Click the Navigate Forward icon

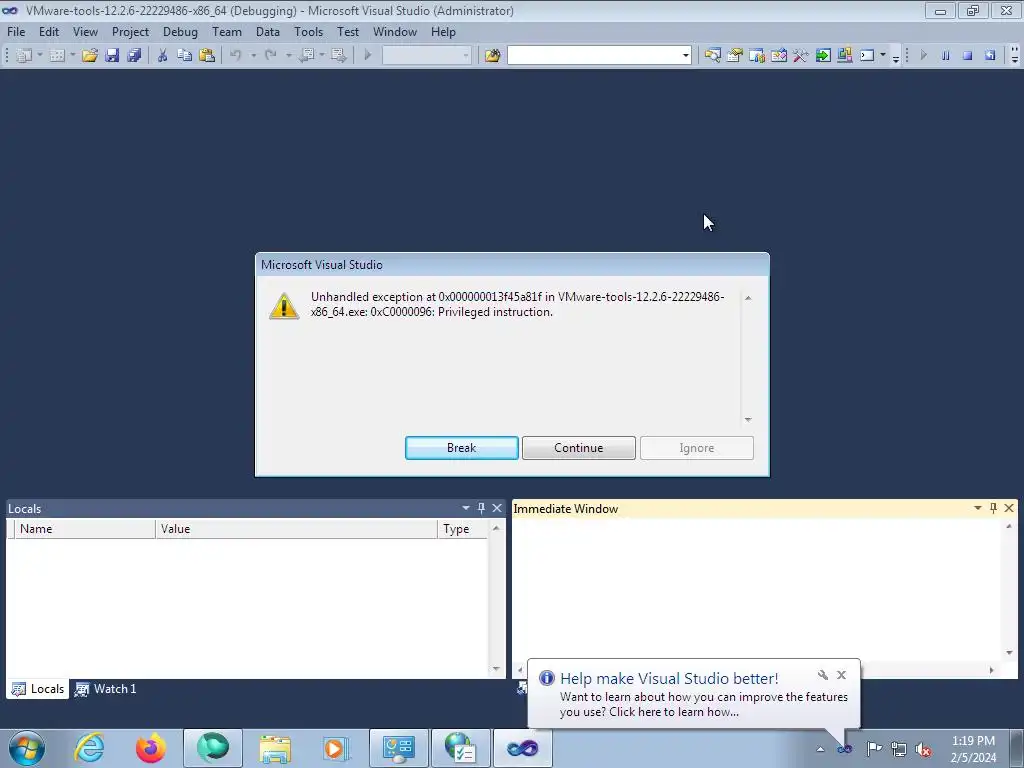pyautogui.click(x=338, y=56)
